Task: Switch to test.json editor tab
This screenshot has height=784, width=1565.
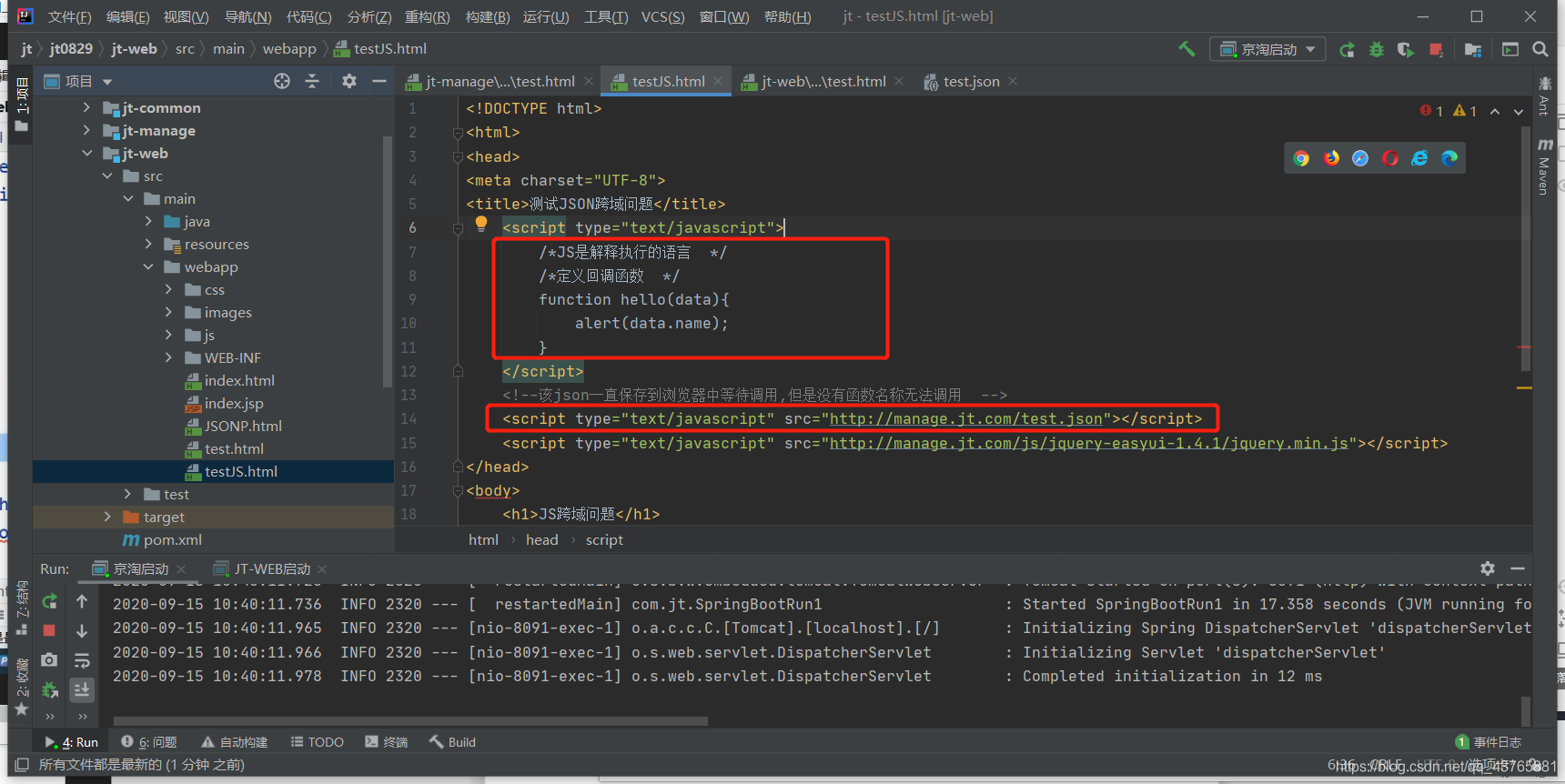Action: (x=971, y=81)
